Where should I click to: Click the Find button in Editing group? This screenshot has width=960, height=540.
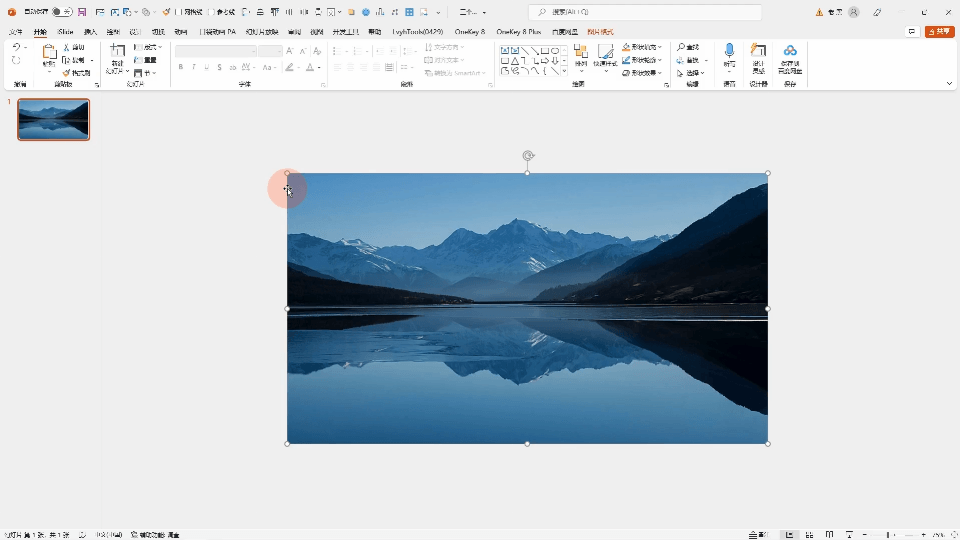click(687, 47)
